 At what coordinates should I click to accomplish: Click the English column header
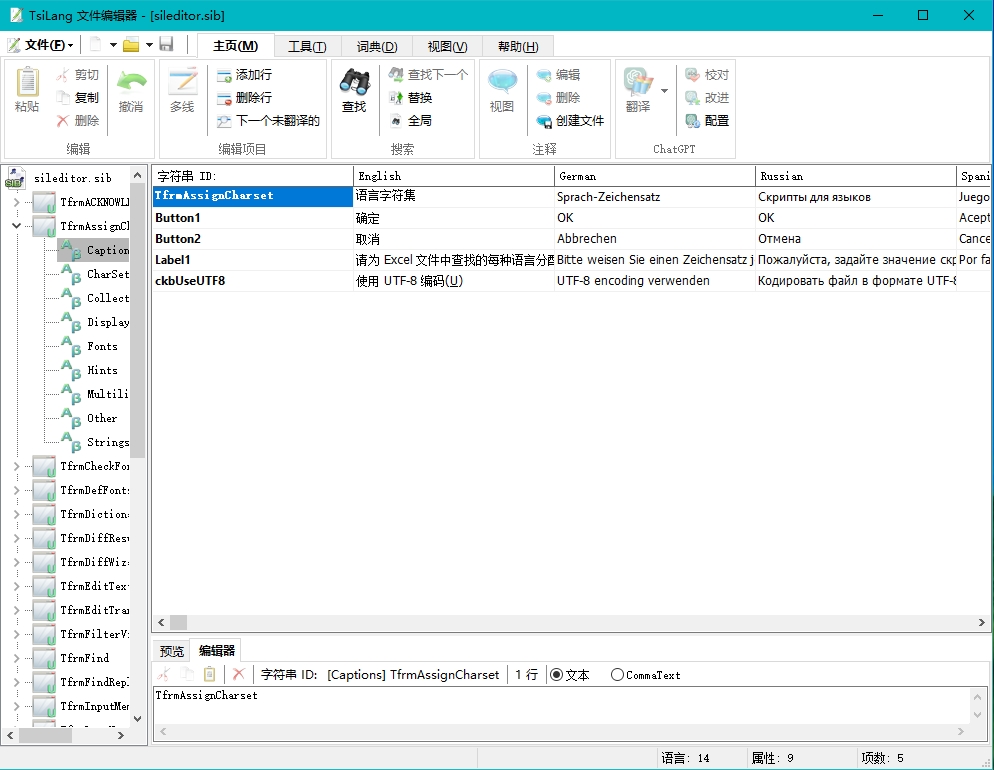point(453,176)
